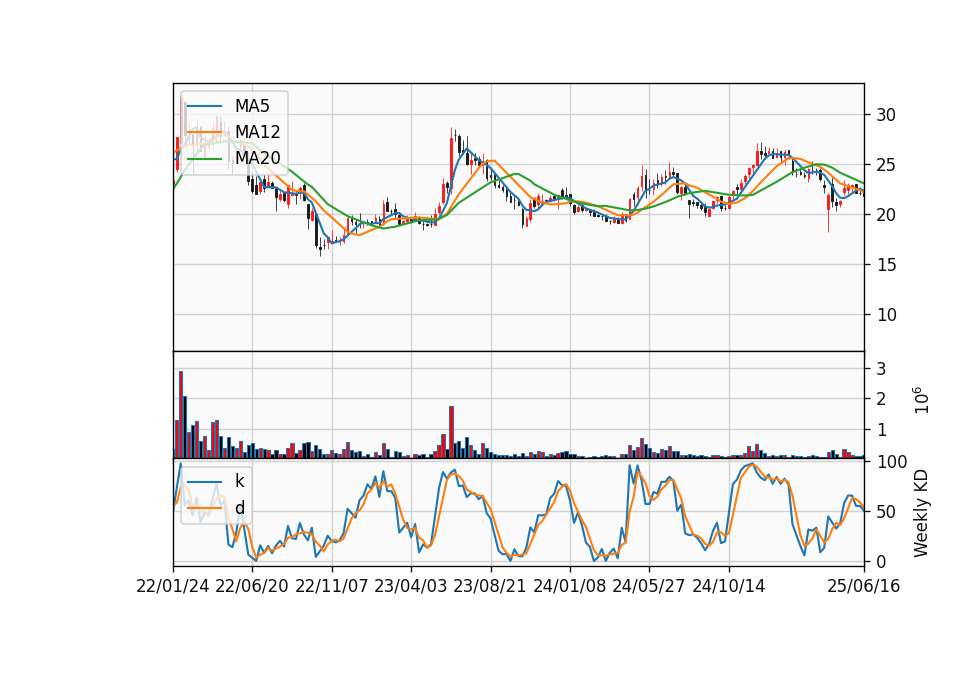Image resolution: width=960 pixels, height=690 pixels.
Task: Click the blue MA5 legend line sample
Action: click(204, 106)
